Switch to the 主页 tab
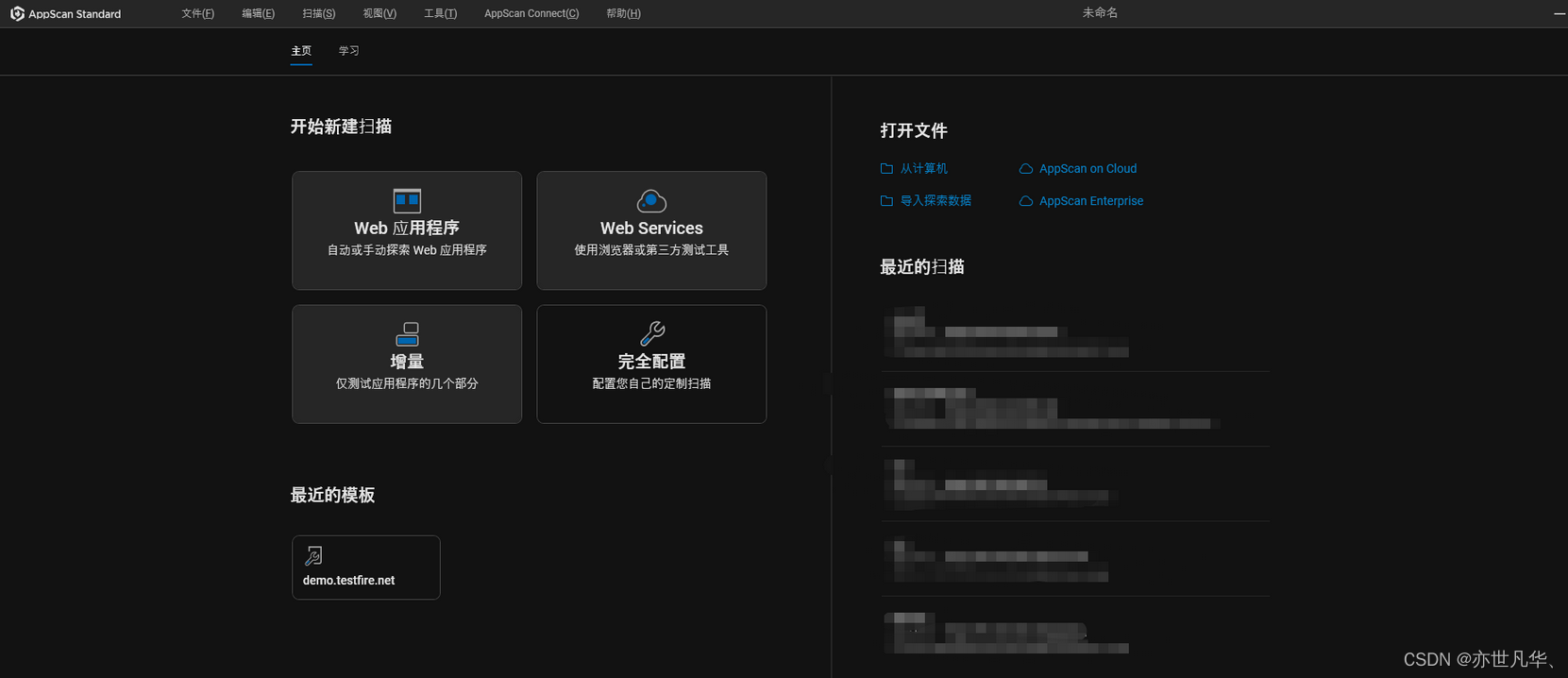1568x678 pixels. [301, 51]
